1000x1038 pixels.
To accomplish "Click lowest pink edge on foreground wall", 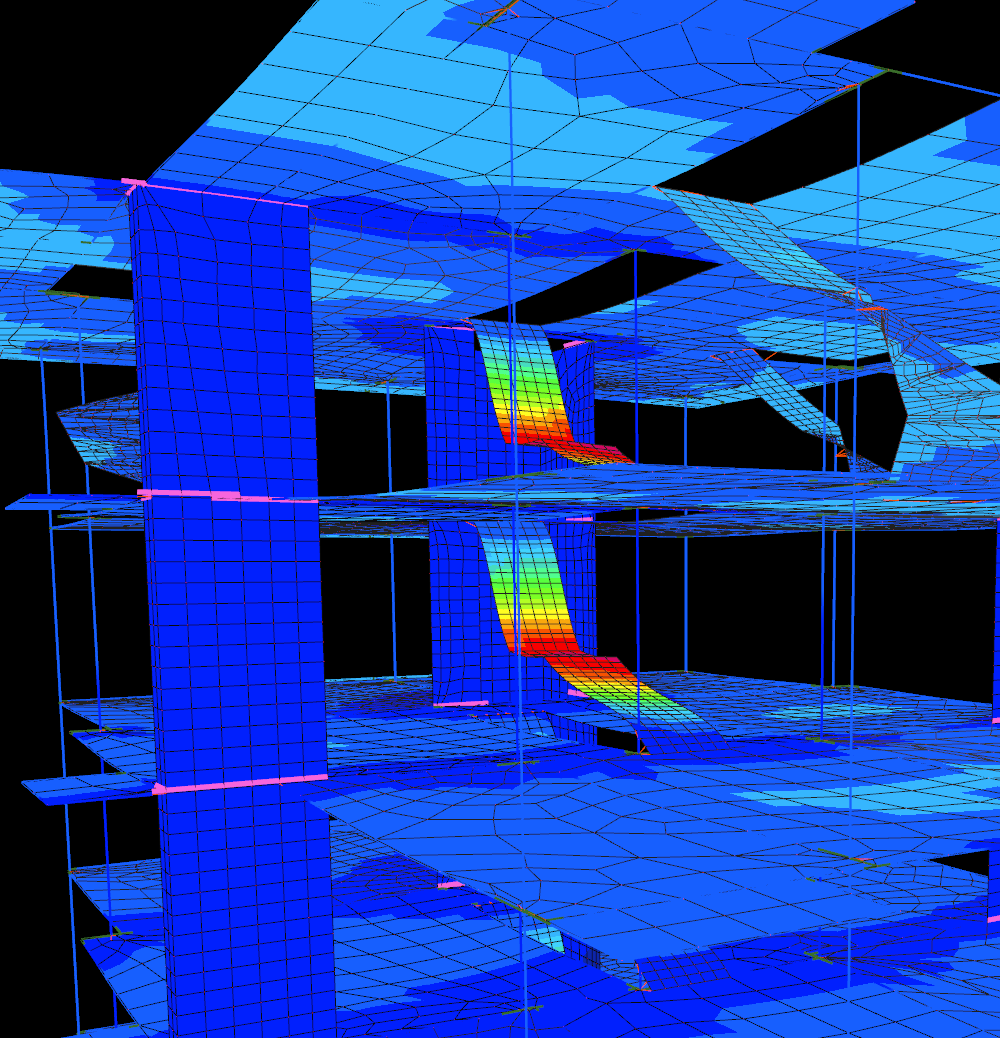I will (x=240, y=783).
